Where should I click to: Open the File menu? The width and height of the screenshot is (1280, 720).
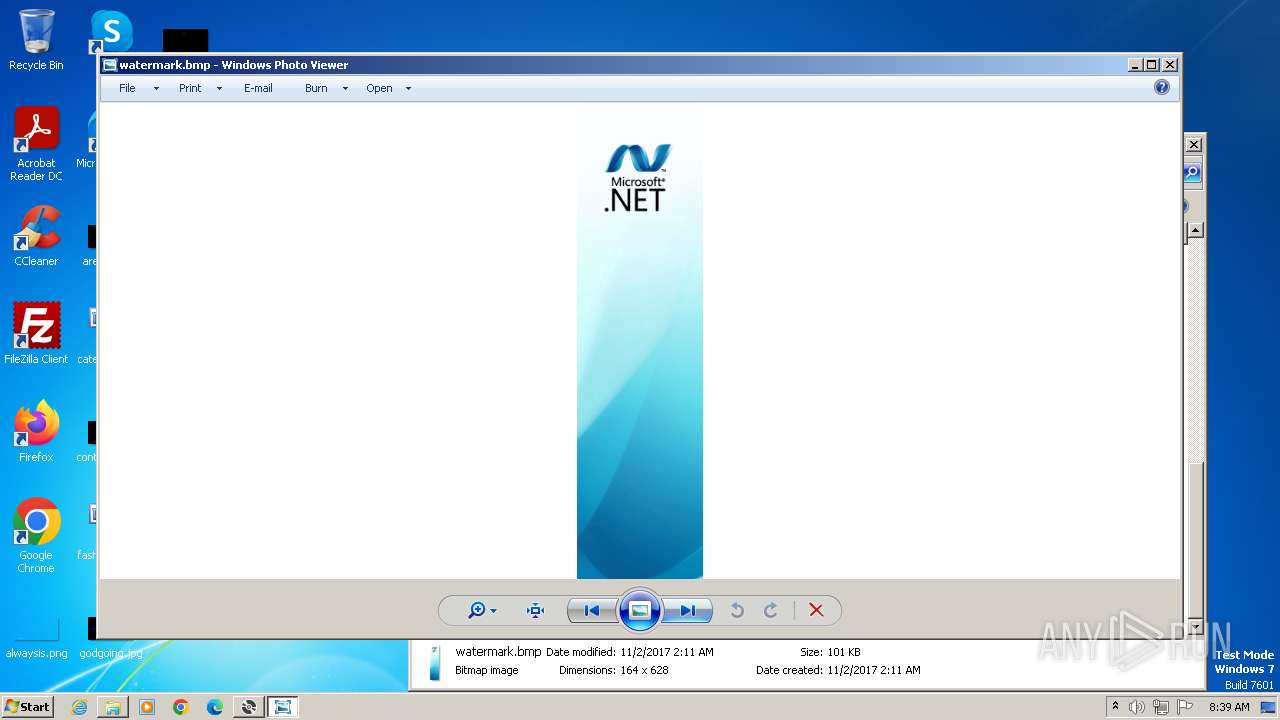pyautogui.click(x=127, y=88)
